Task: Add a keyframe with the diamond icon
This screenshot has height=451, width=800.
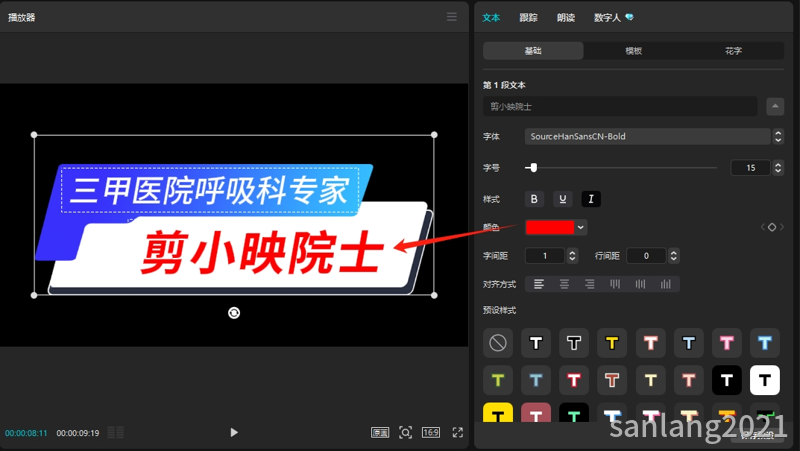Action: (x=772, y=227)
